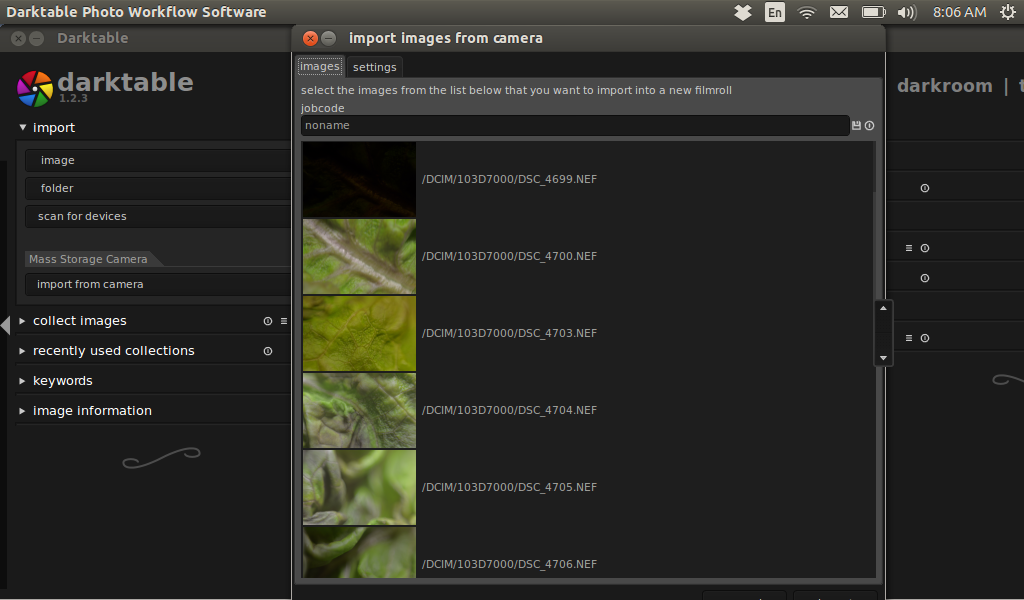Click the jobcode store preset icon

[x=856, y=126]
